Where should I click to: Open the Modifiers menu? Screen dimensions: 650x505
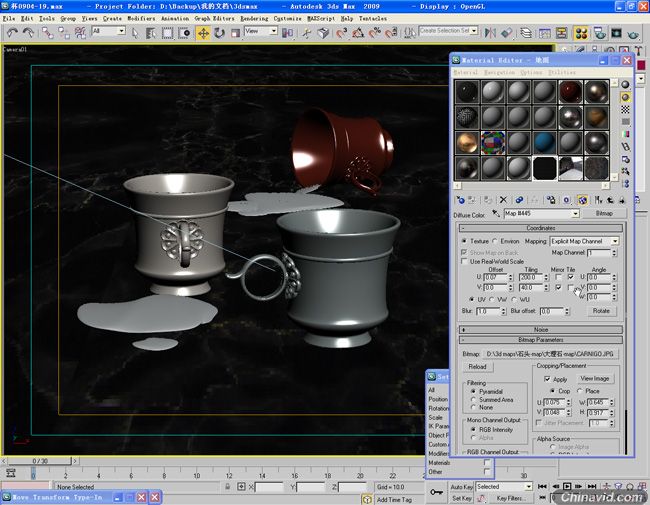tap(141, 19)
